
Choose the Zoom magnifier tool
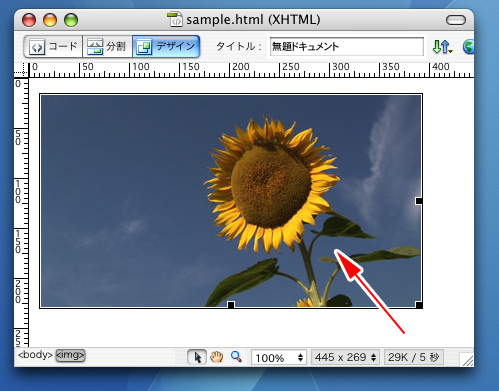click(236, 357)
